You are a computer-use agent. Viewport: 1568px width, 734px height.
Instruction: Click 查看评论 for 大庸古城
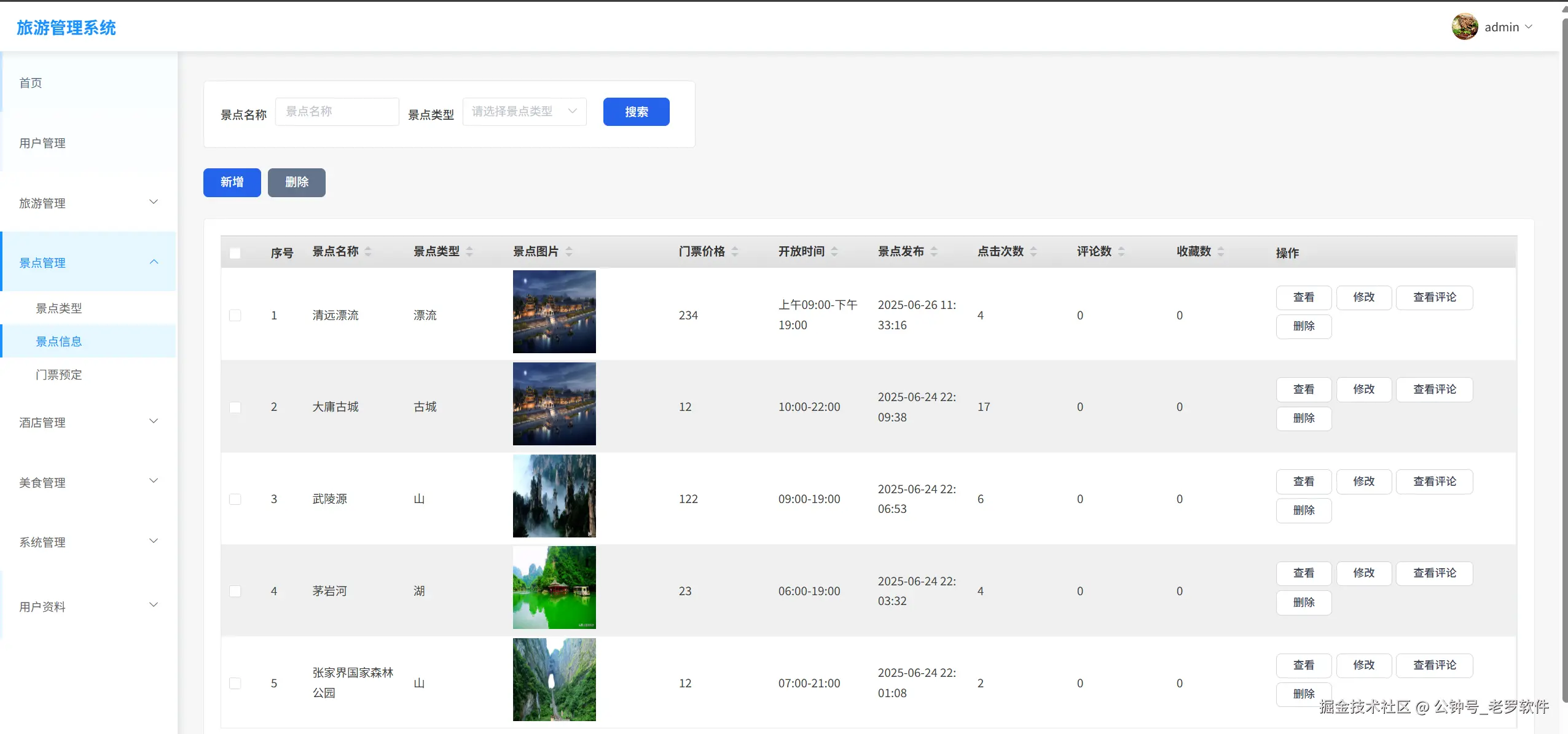1434,389
